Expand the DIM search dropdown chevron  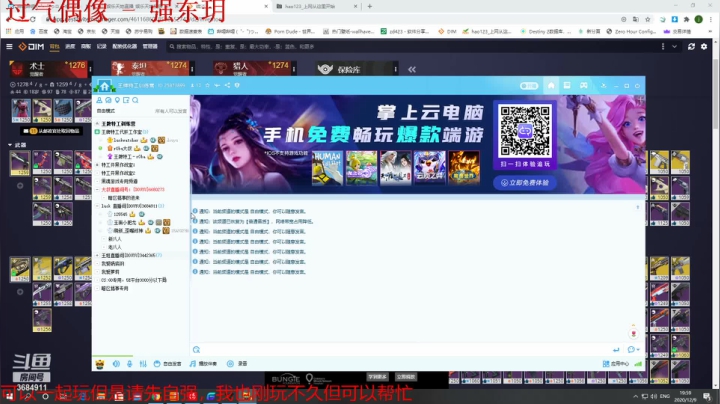point(675,46)
